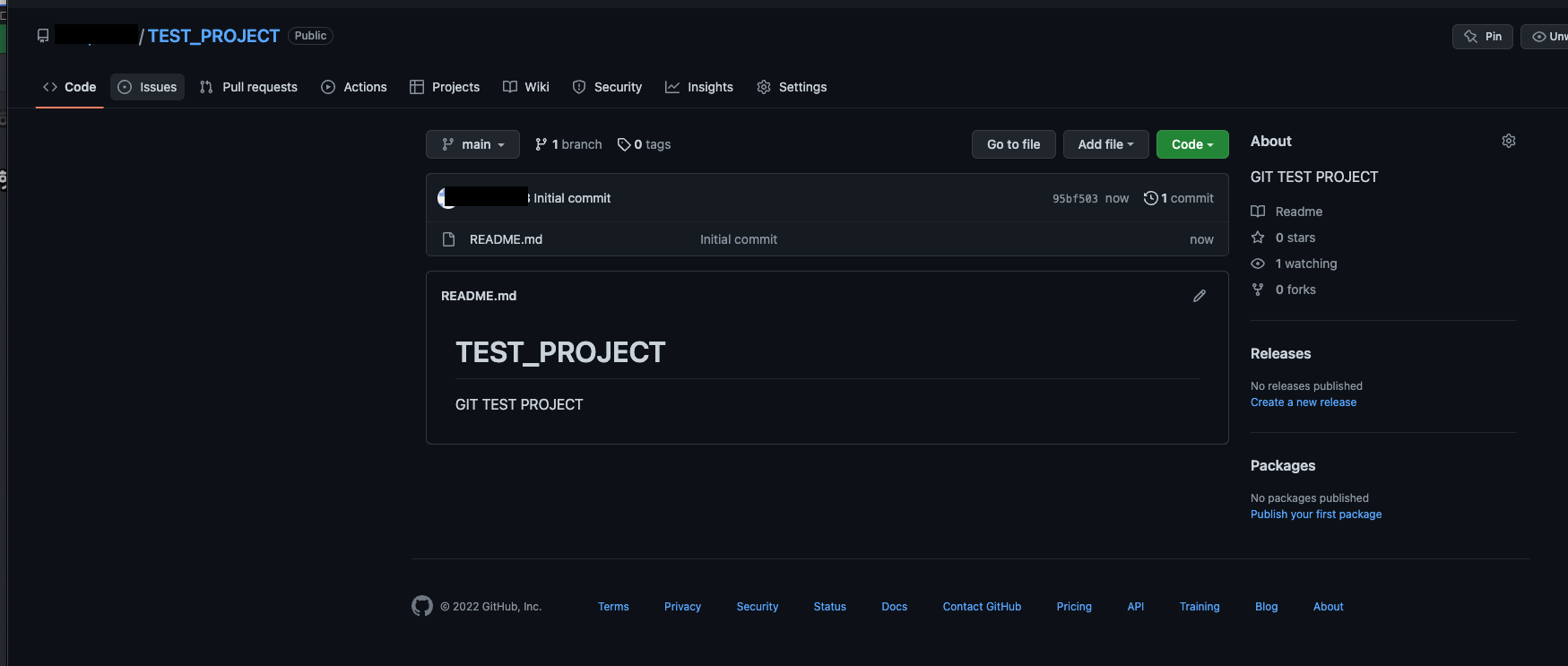Open the Issues tab
Image resolution: width=1568 pixels, height=666 pixels.
(x=148, y=87)
